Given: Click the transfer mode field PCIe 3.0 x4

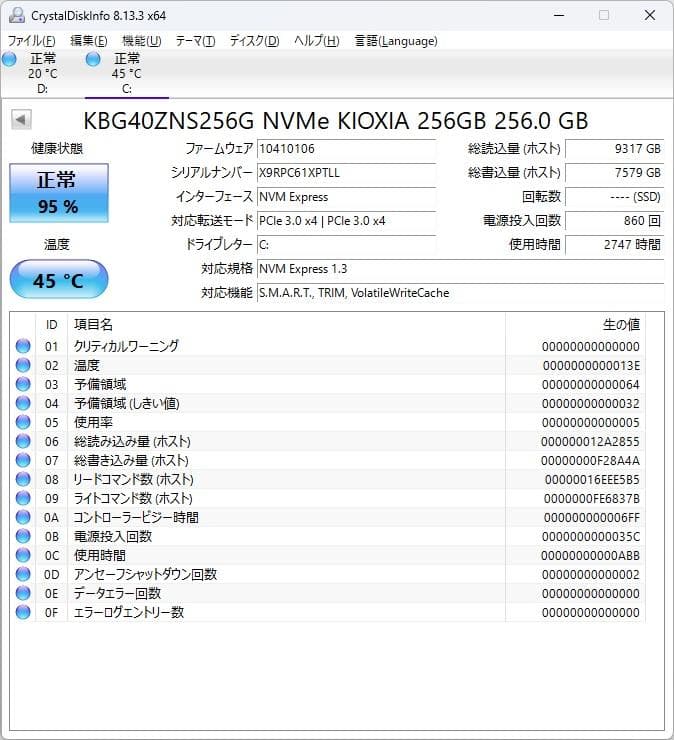Looking at the screenshot, I should tap(346, 221).
